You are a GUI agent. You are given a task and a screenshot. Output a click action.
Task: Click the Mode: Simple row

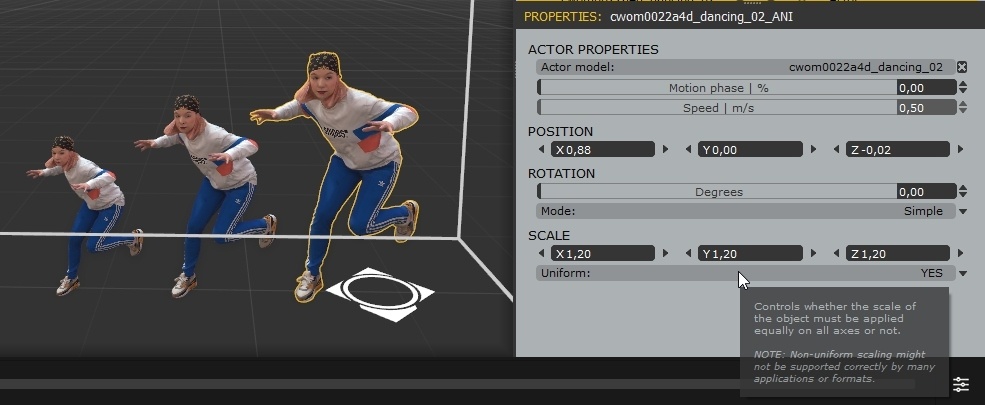pyautogui.click(x=746, y=211)
